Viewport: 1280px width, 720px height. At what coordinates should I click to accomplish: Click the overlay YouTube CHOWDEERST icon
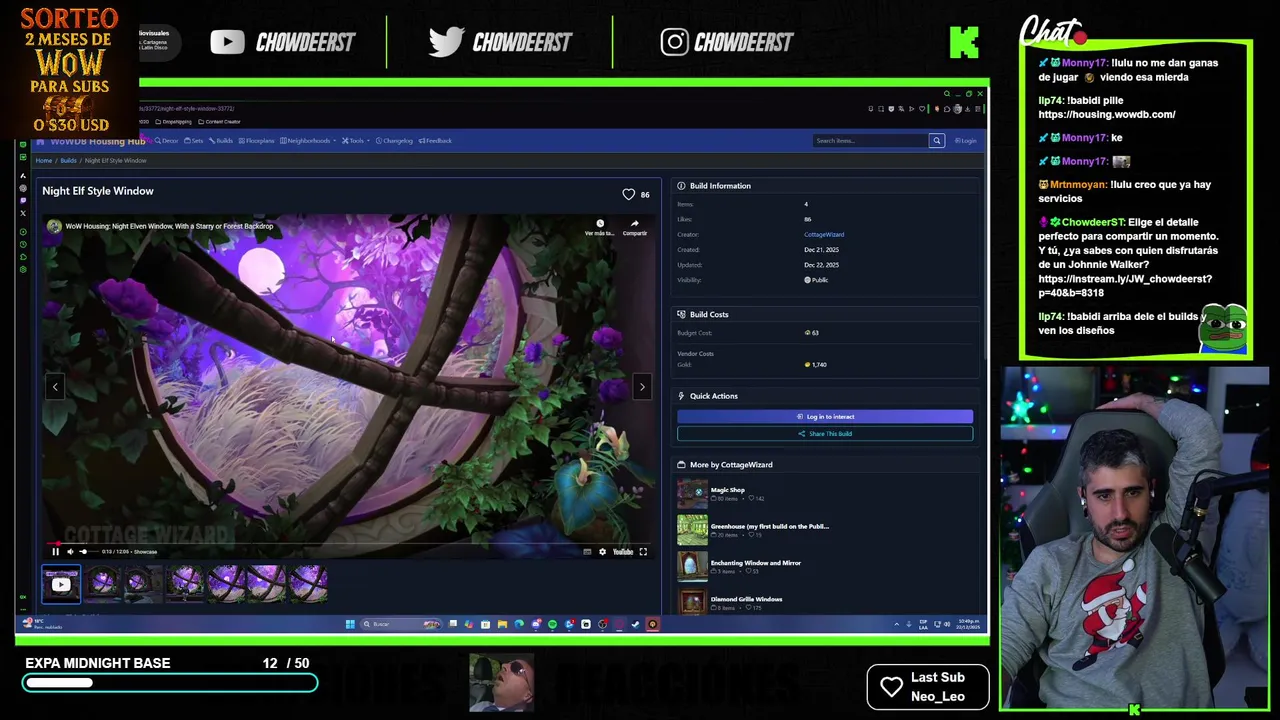[x=228, y=42]
